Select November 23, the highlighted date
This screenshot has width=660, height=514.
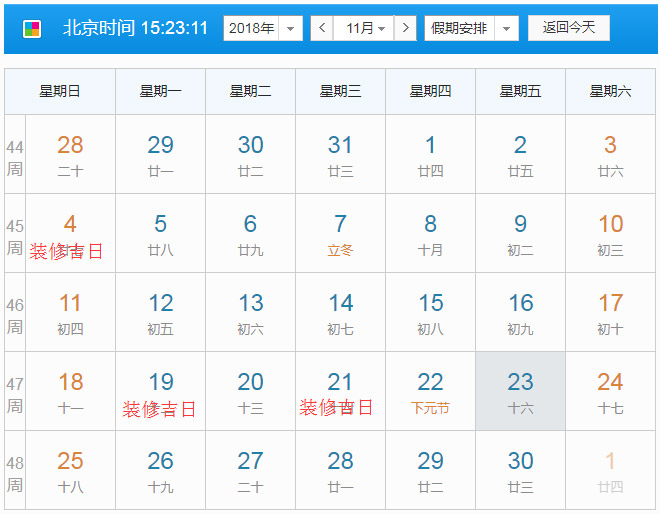(520, 391)
